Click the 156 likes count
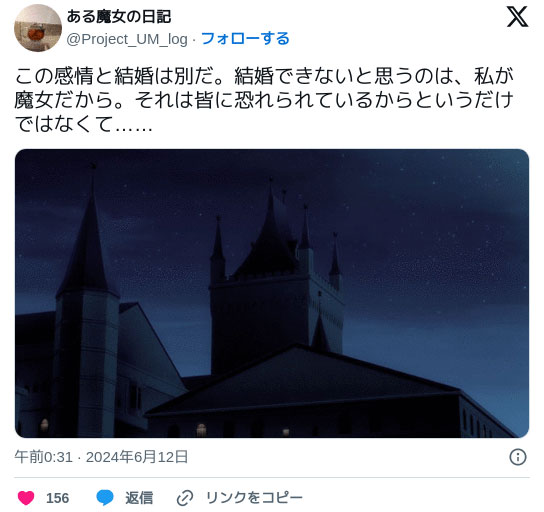This screenshot has height=512, width=544. (58, 498)
